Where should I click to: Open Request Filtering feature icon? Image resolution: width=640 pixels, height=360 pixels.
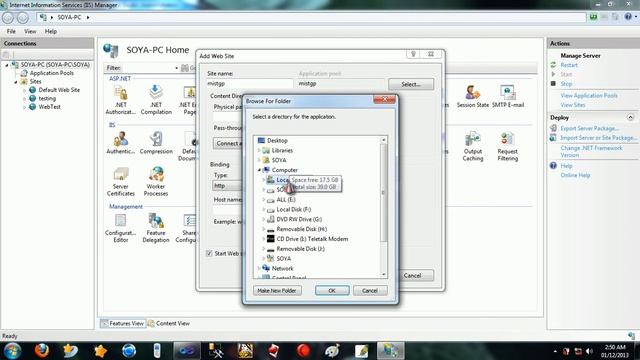508,147
